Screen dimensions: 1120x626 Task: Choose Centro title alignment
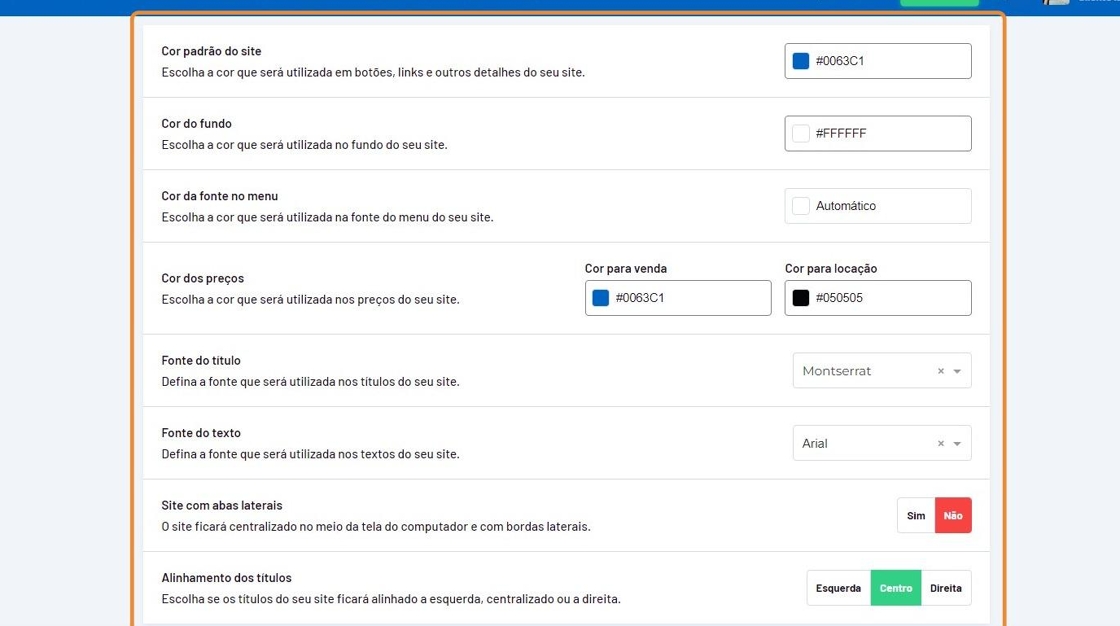pyautogui.click(x=895, y=588)
